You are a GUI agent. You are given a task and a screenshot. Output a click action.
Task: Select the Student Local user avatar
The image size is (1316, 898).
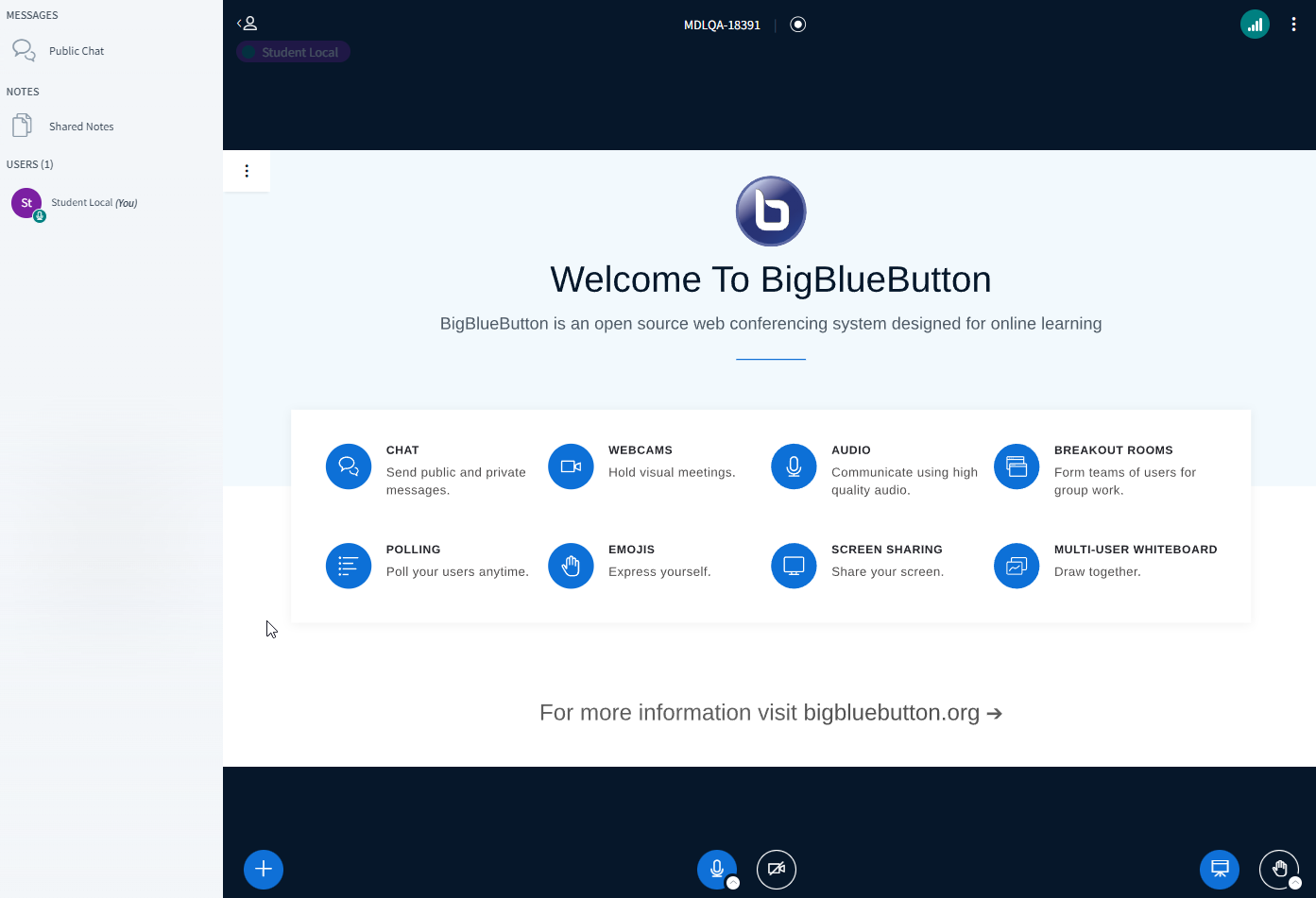pos(26,202)
